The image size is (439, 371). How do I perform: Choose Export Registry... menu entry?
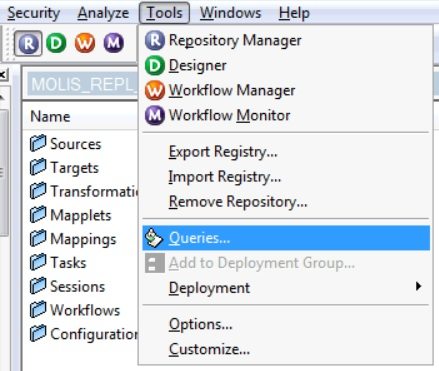[286, 152]
